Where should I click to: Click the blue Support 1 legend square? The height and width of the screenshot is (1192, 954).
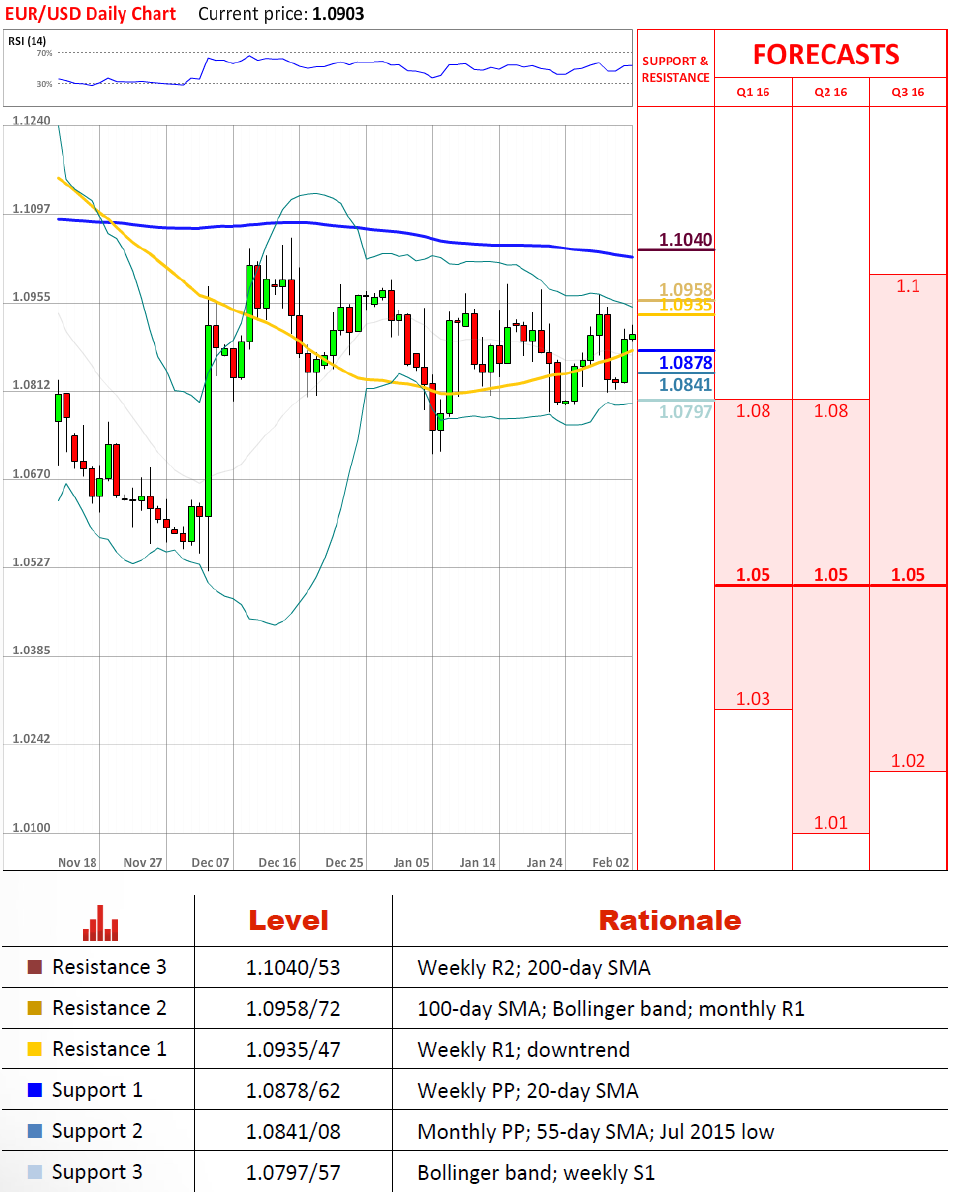click(x=35, y=1090)
